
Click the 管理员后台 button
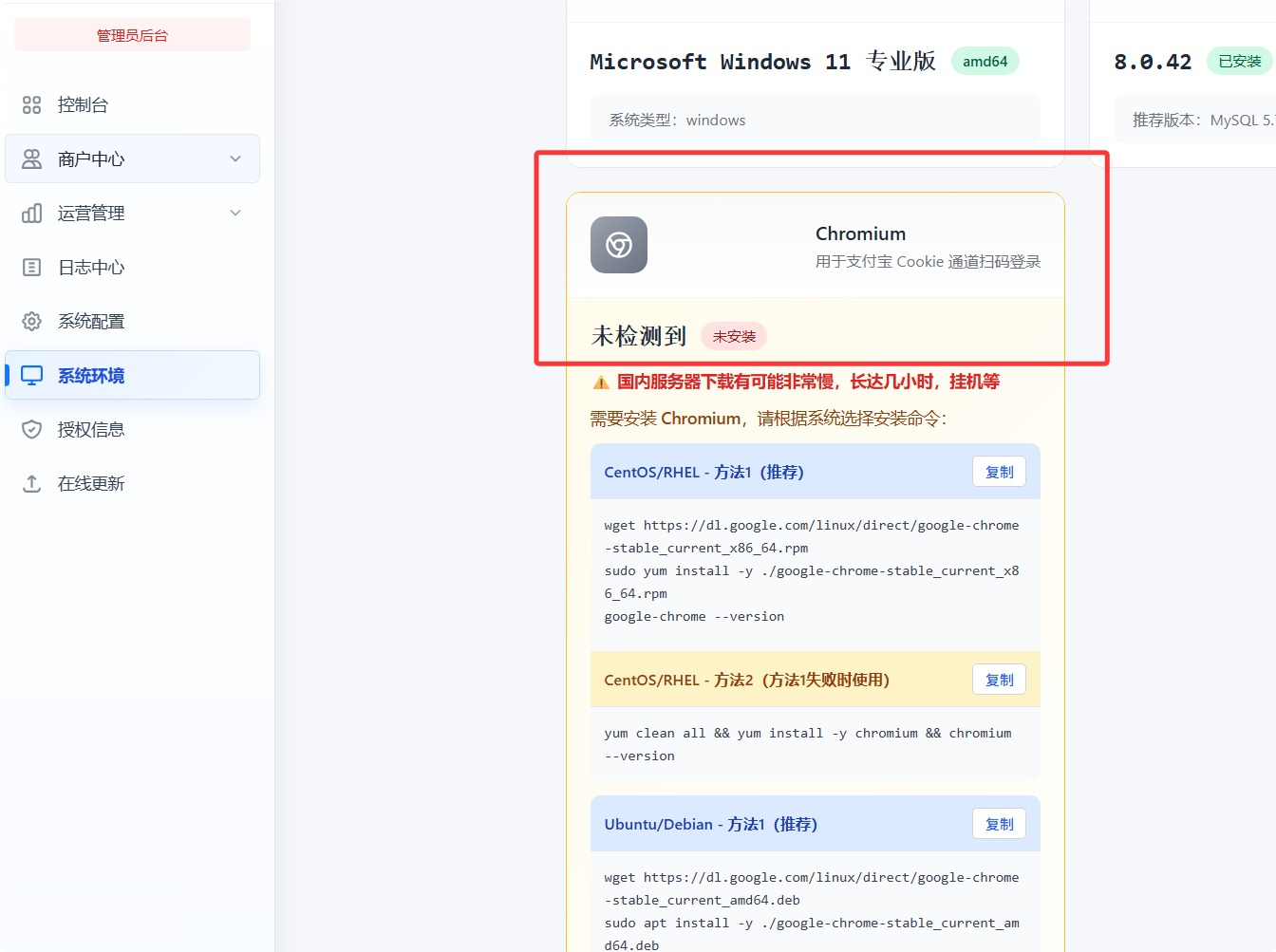132,33
